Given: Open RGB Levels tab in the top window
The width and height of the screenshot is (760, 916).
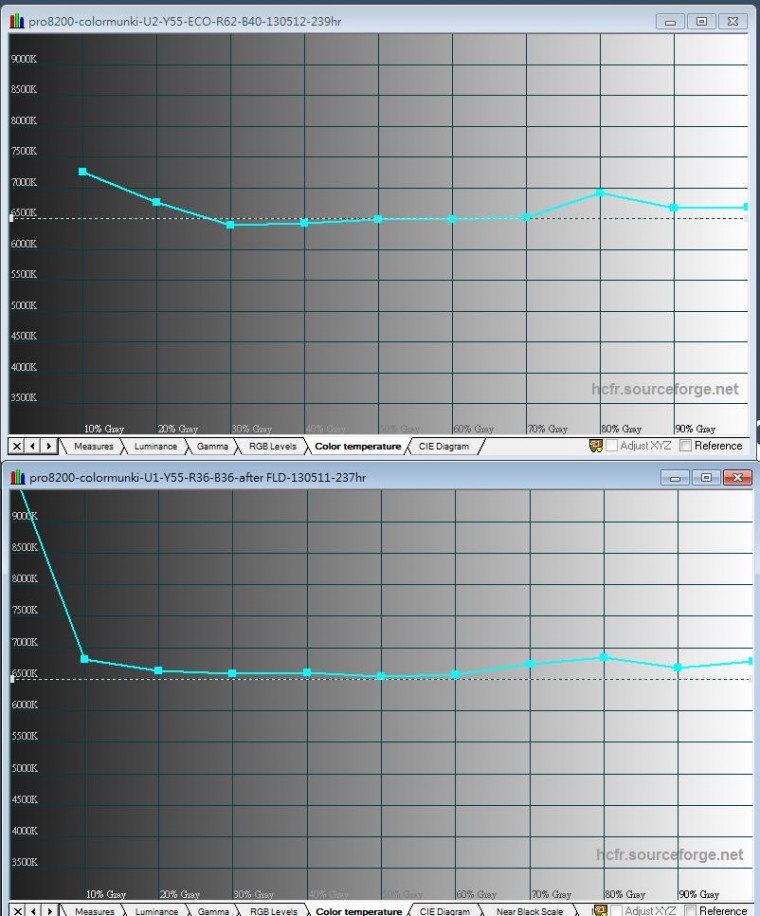Looking at the screenshot, I should [272, 446].
